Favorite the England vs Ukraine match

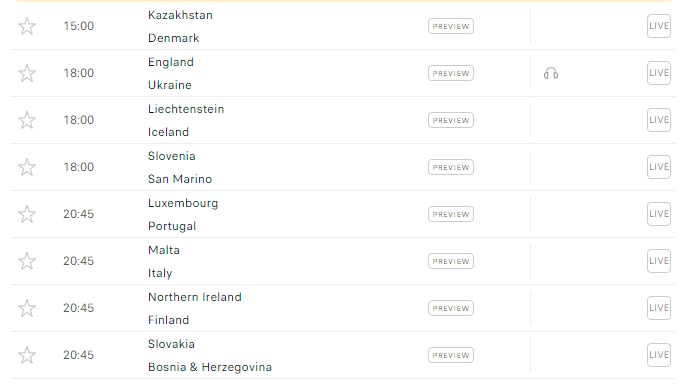pos(27,73)
